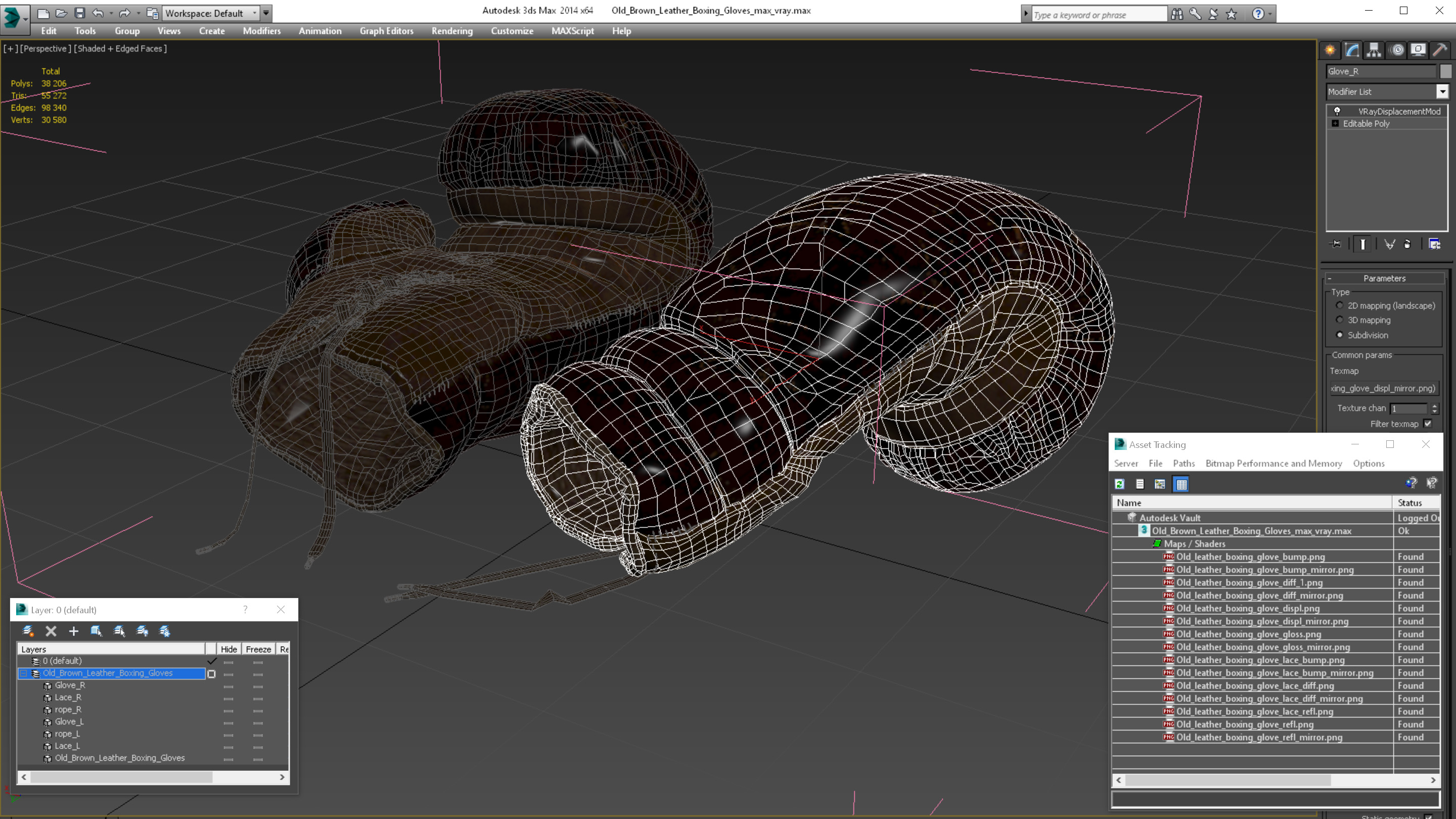Toggle Freeze for Lace_R in Layer dialog

point(258,699)
